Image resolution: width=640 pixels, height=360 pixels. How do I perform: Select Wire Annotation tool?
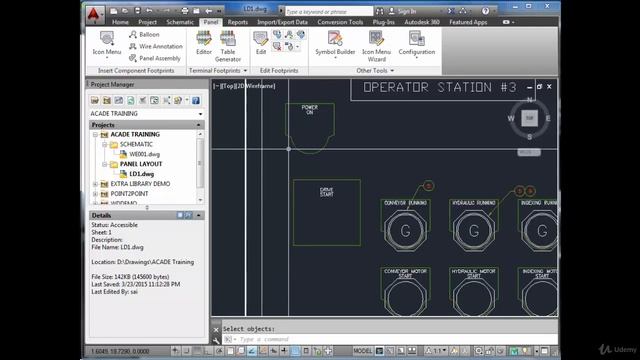click(156, 47)
